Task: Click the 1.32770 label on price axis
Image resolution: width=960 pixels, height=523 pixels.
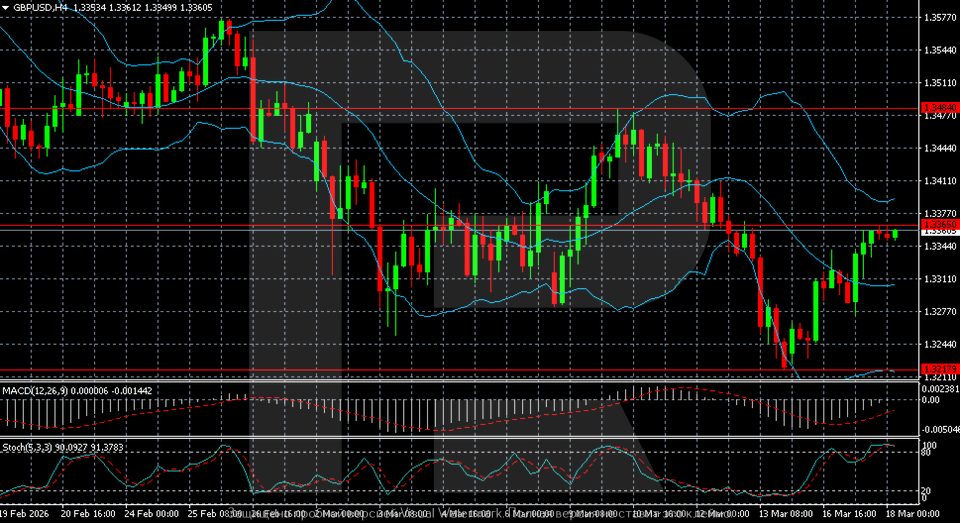Action: [940, 312]
